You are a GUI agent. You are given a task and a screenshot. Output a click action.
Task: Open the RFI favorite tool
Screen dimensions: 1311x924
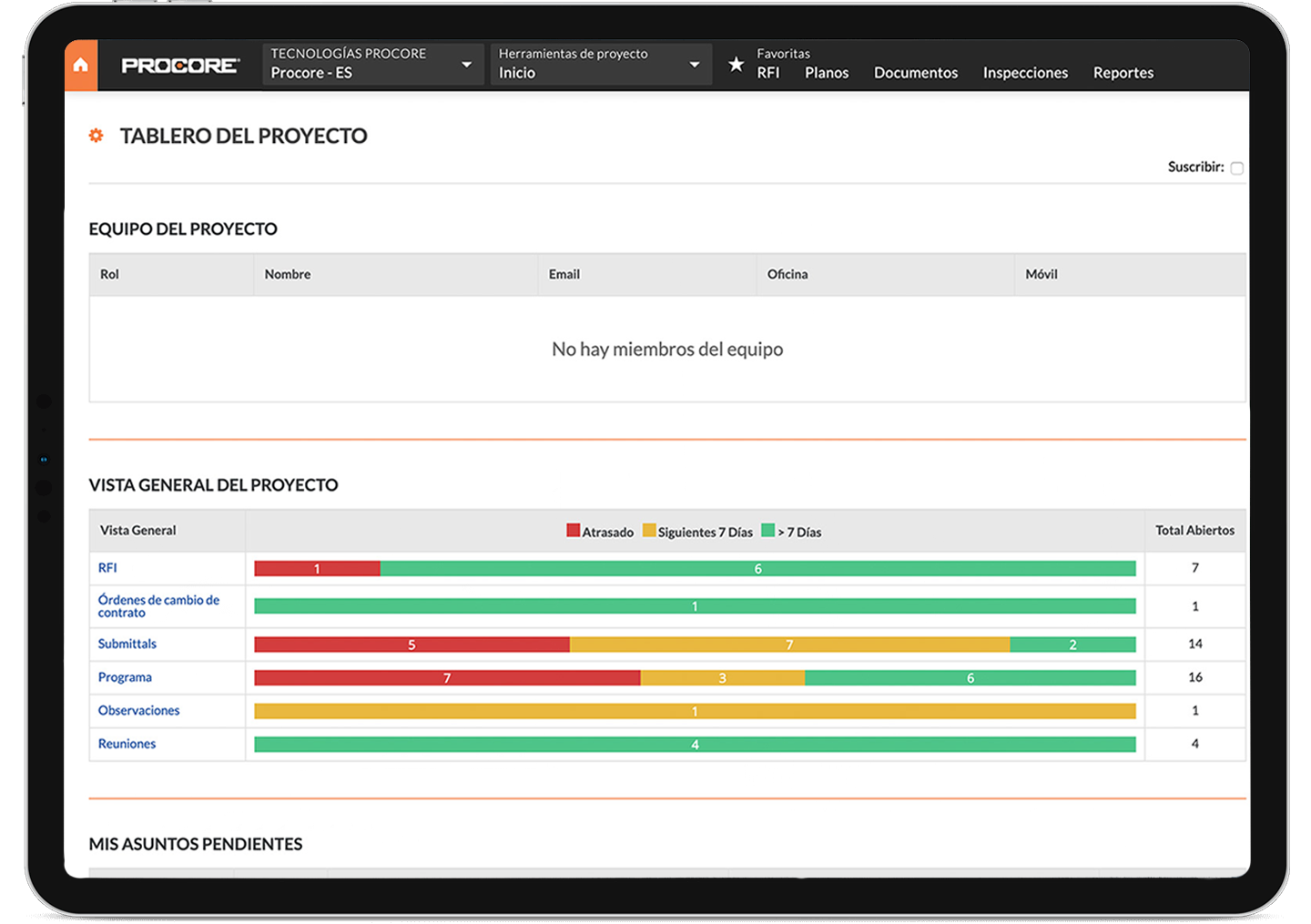(x=768, y=73)
